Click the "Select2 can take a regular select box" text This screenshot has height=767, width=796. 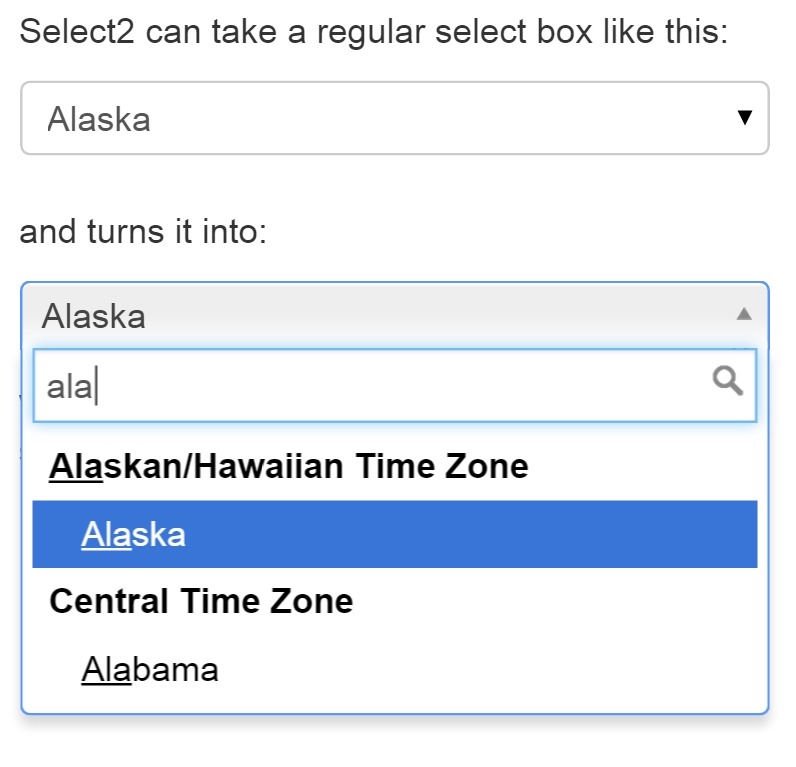373,32
